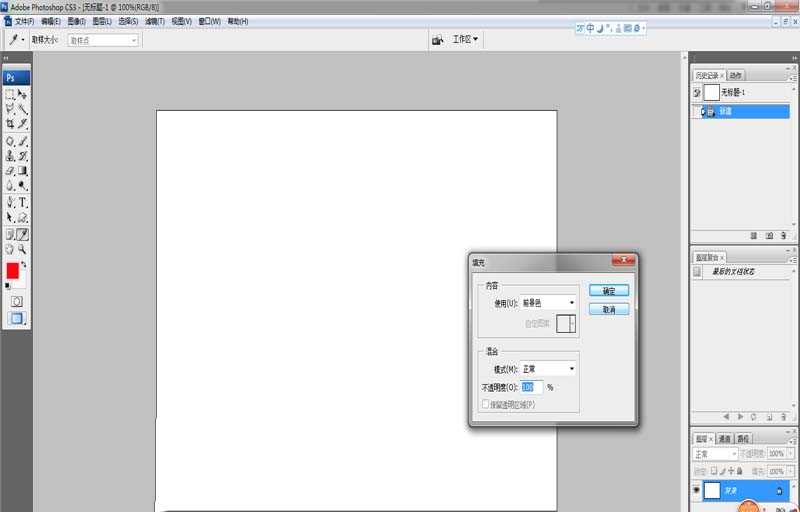Screen dimensions: 800x512
Task: Open the Mode (模式) blending dropdown
Action: [x=548, y=369]
